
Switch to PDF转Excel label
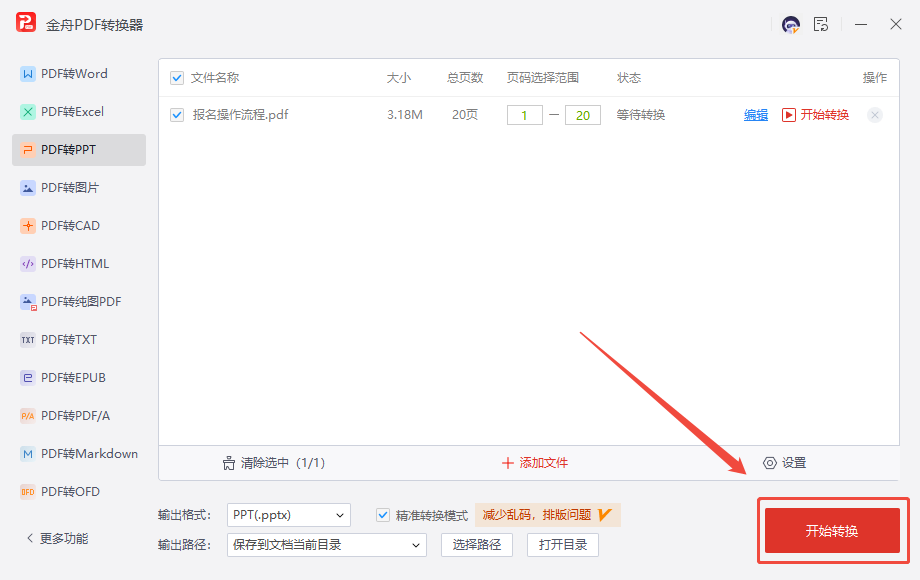(x=72, y=112)
